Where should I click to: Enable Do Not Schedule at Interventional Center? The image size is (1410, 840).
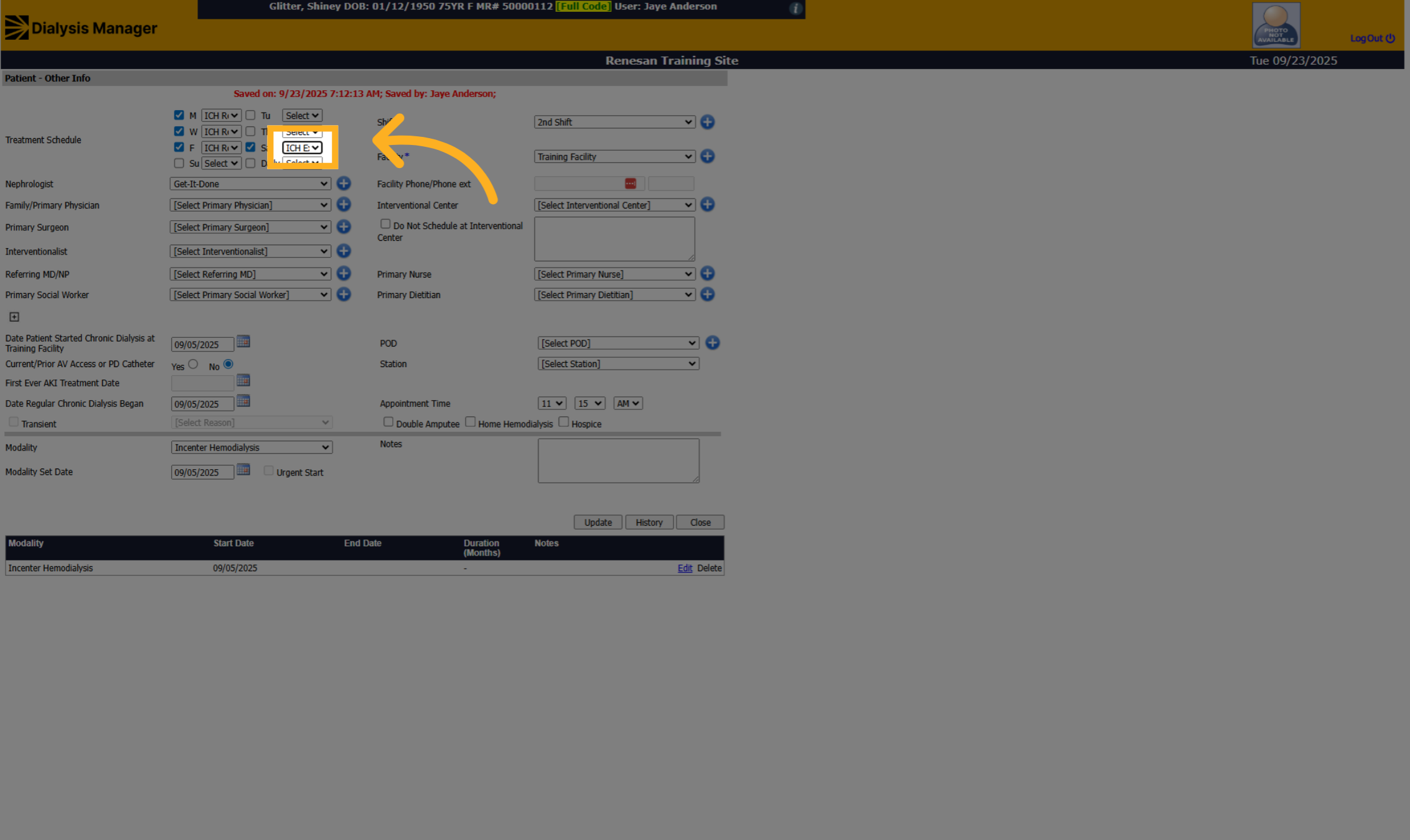[385, 224]
